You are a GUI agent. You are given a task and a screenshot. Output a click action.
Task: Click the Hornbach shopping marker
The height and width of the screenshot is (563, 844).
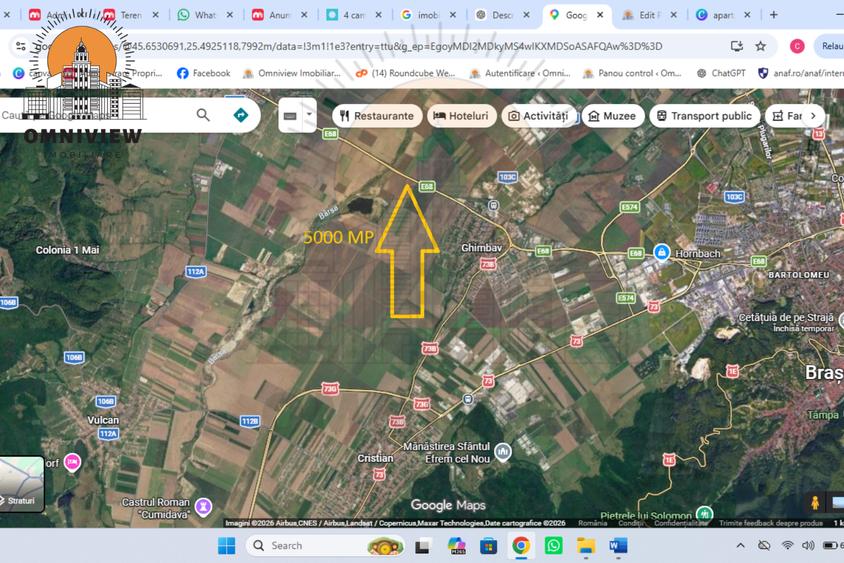pyautogui.click(x=662, y=252)
